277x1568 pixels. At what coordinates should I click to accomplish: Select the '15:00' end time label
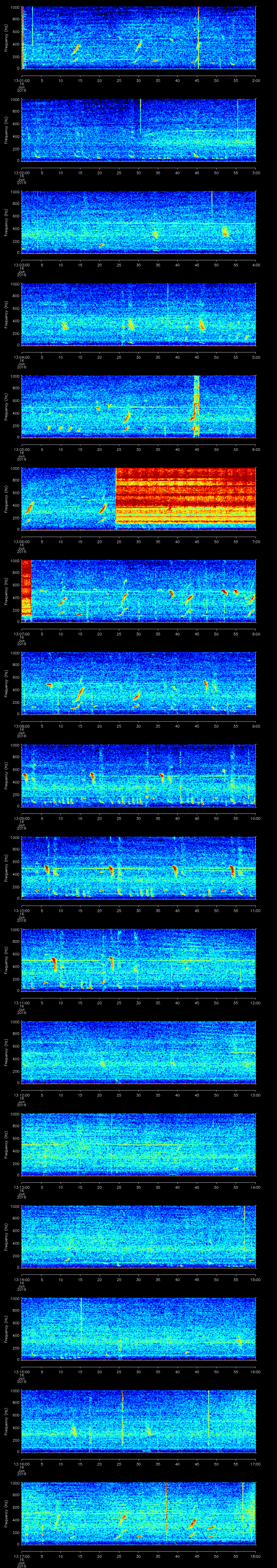pyautogui.click(x=255, y=1279)
